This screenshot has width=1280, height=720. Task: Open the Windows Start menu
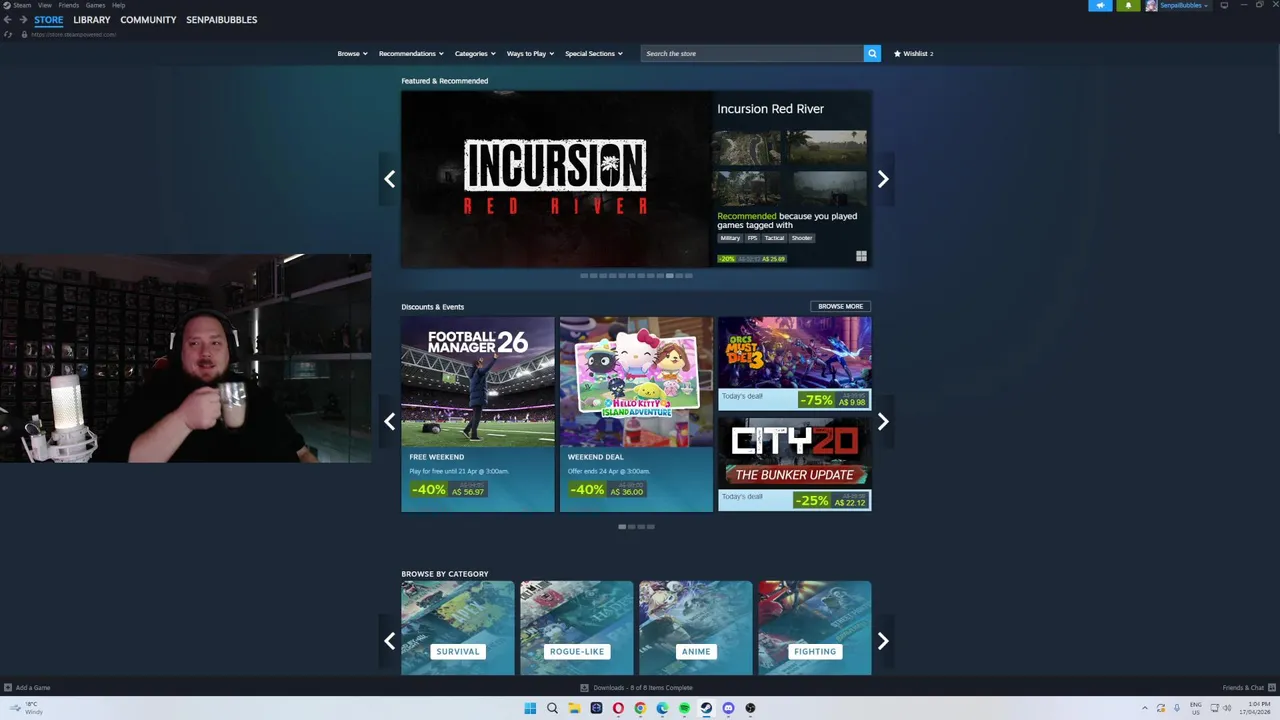[x=530, y=708]
